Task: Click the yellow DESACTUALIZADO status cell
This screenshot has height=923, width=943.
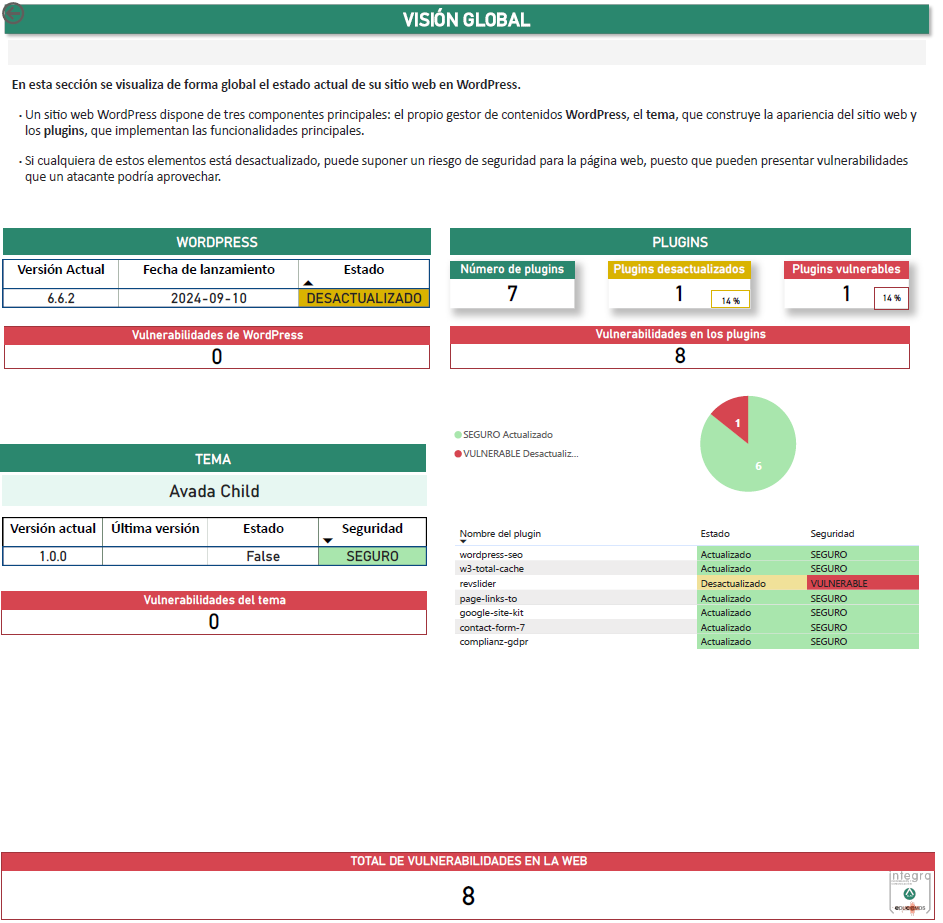Action: [x=363, y=298]
